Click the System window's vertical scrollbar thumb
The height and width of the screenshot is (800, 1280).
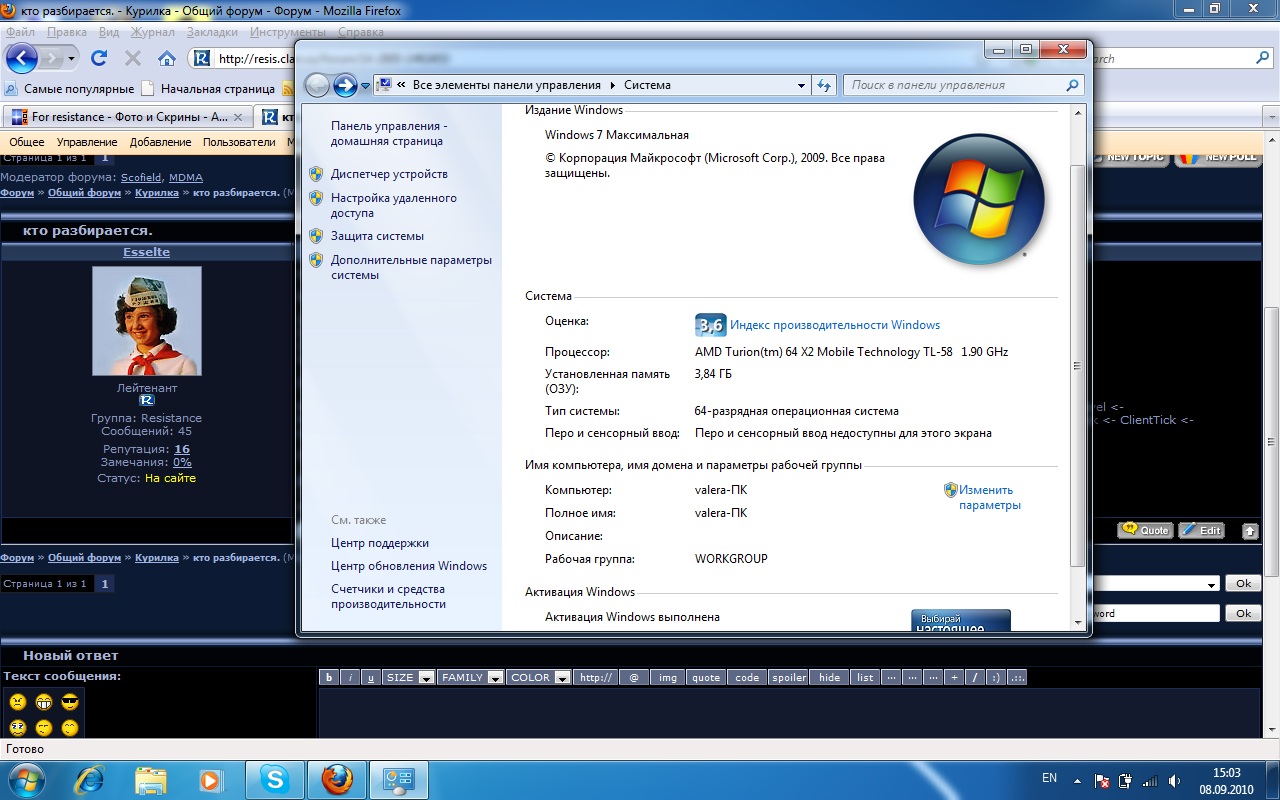click(1078, 365)
